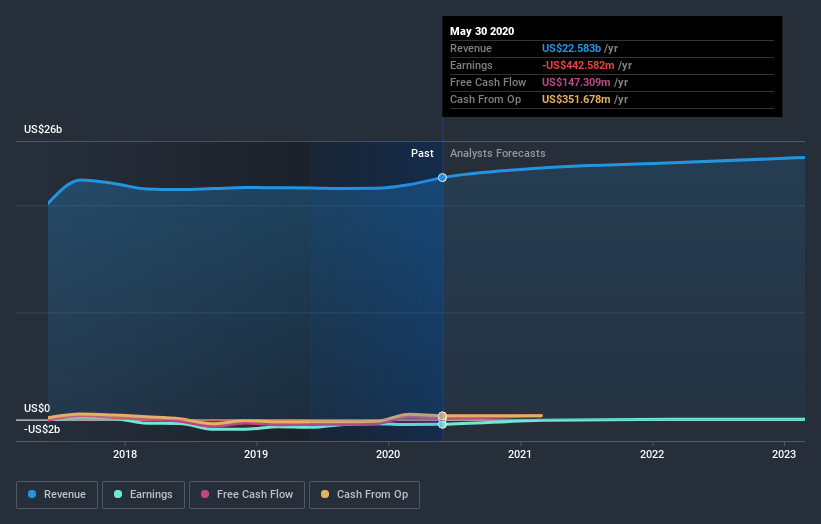Click the Cash From Op row label in tooltip
The height and width of the screenshot is (524, 821).
(485, 99)
